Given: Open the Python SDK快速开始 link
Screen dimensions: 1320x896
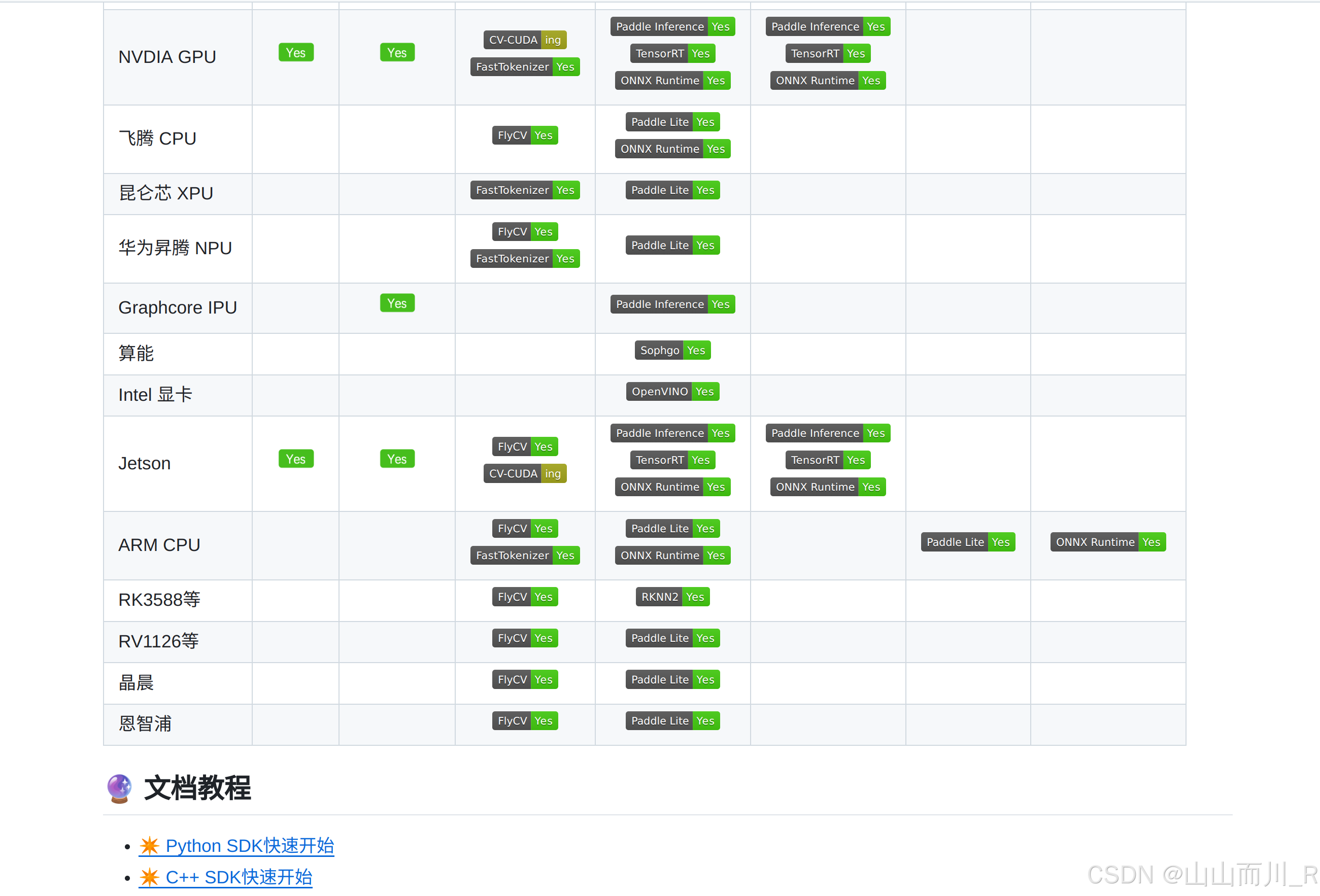Looking at the screenshot, I should (x=236, y=845).
